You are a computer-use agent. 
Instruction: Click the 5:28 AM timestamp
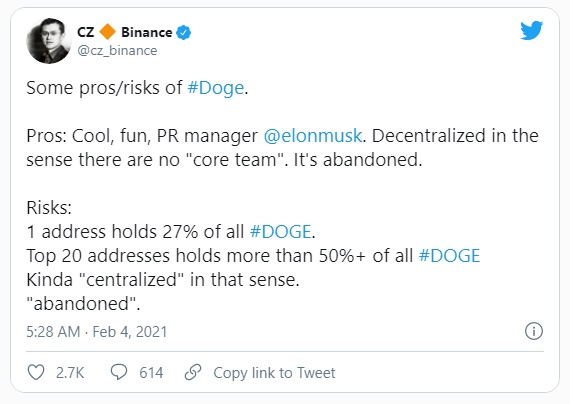click(x=53, y=332)
